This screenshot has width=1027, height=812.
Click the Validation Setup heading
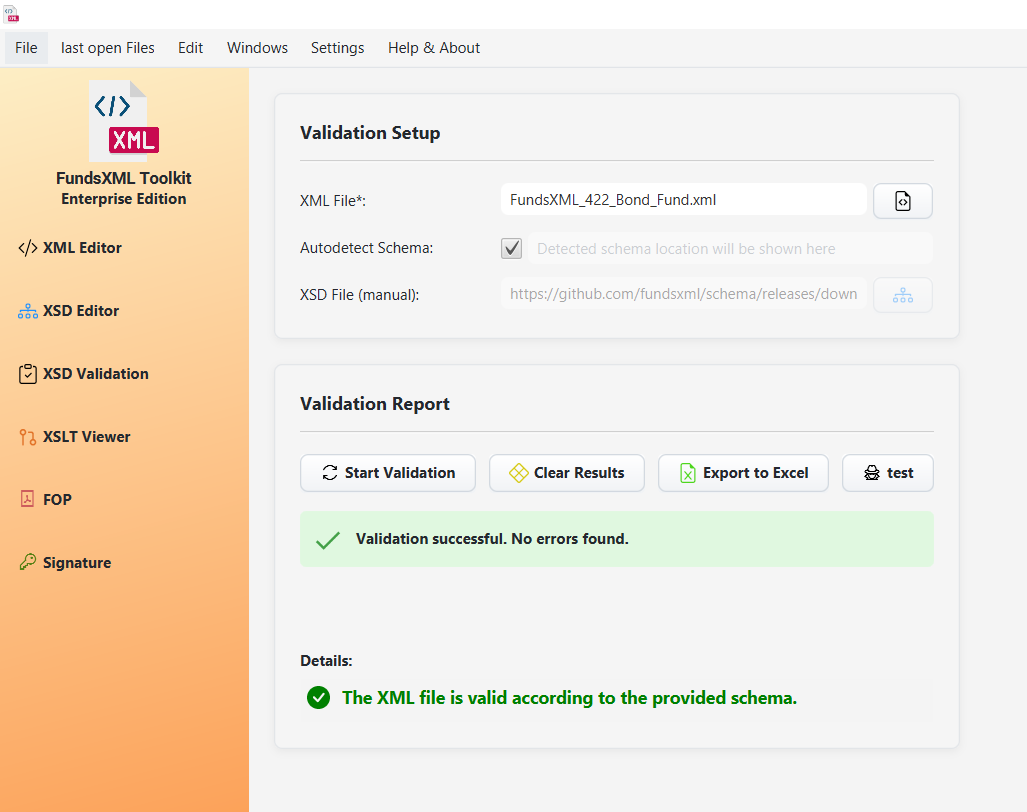pyautogui.click(x=370, y=133)
